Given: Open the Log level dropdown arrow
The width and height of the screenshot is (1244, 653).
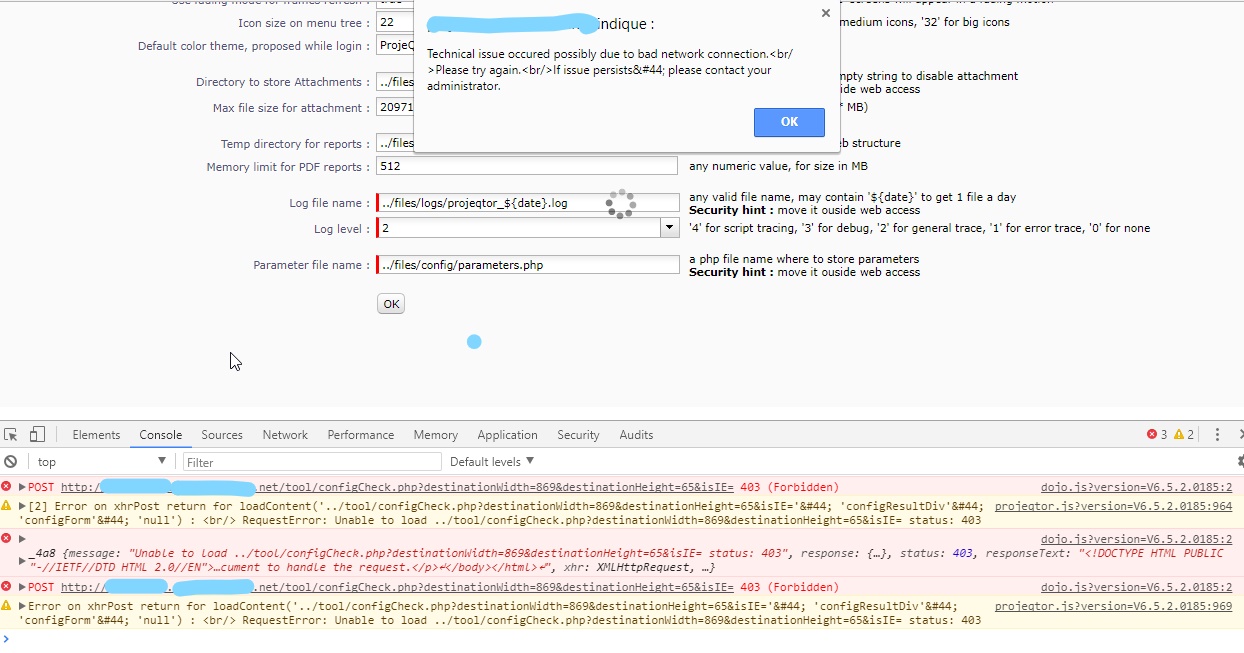Looking at the screenshot, I should 669,228.
